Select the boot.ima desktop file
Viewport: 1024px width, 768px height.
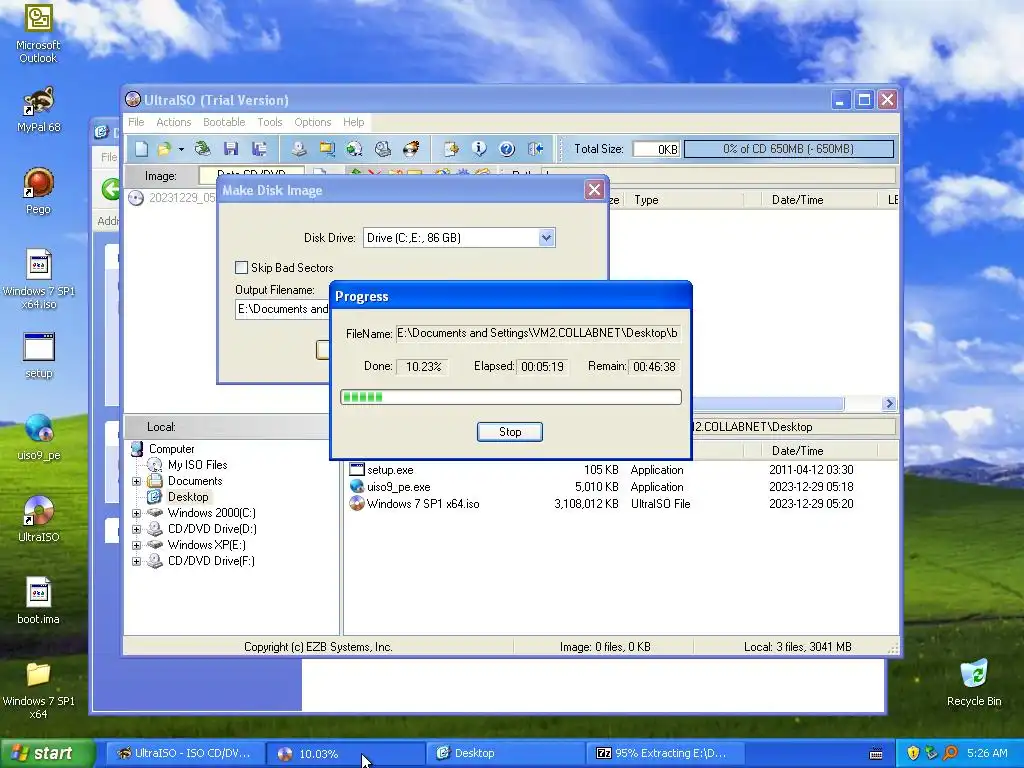[x=39, y=601]
